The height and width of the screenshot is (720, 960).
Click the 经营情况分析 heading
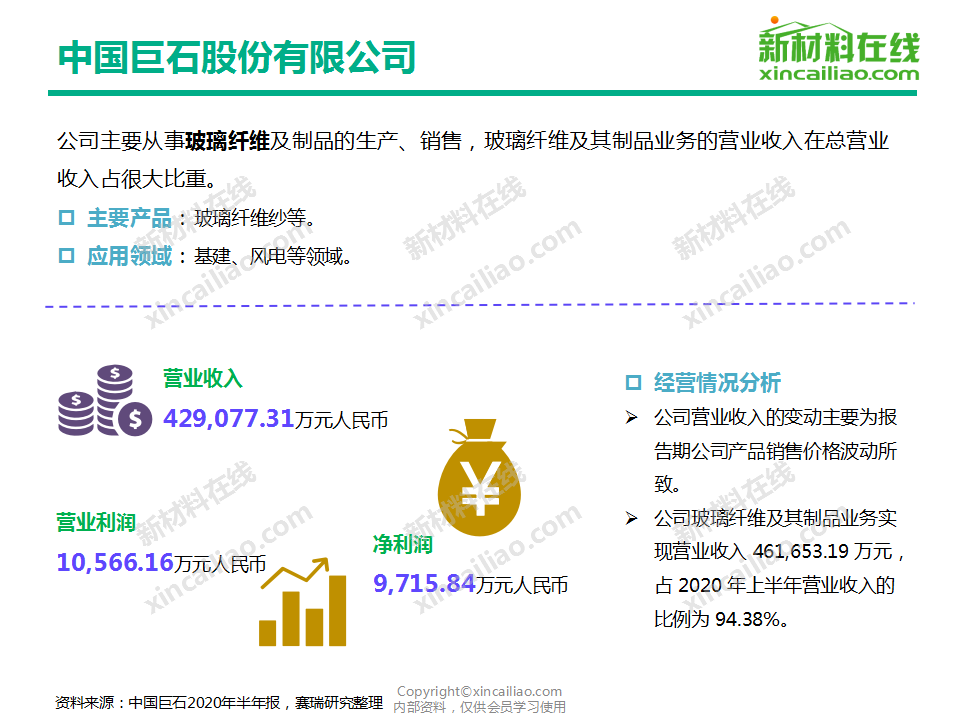point(717,383)
